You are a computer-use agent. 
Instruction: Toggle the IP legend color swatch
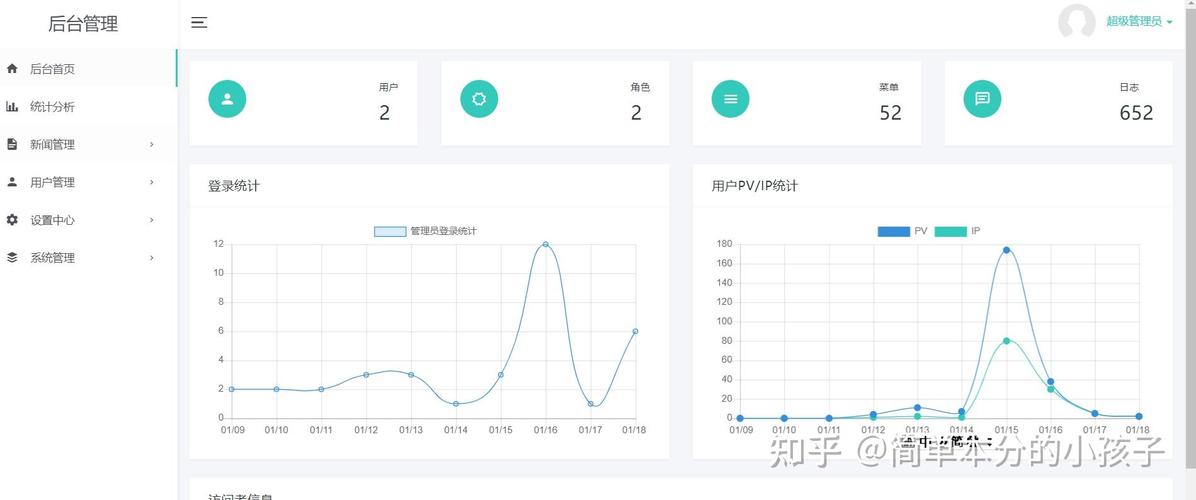pos(950,231)
